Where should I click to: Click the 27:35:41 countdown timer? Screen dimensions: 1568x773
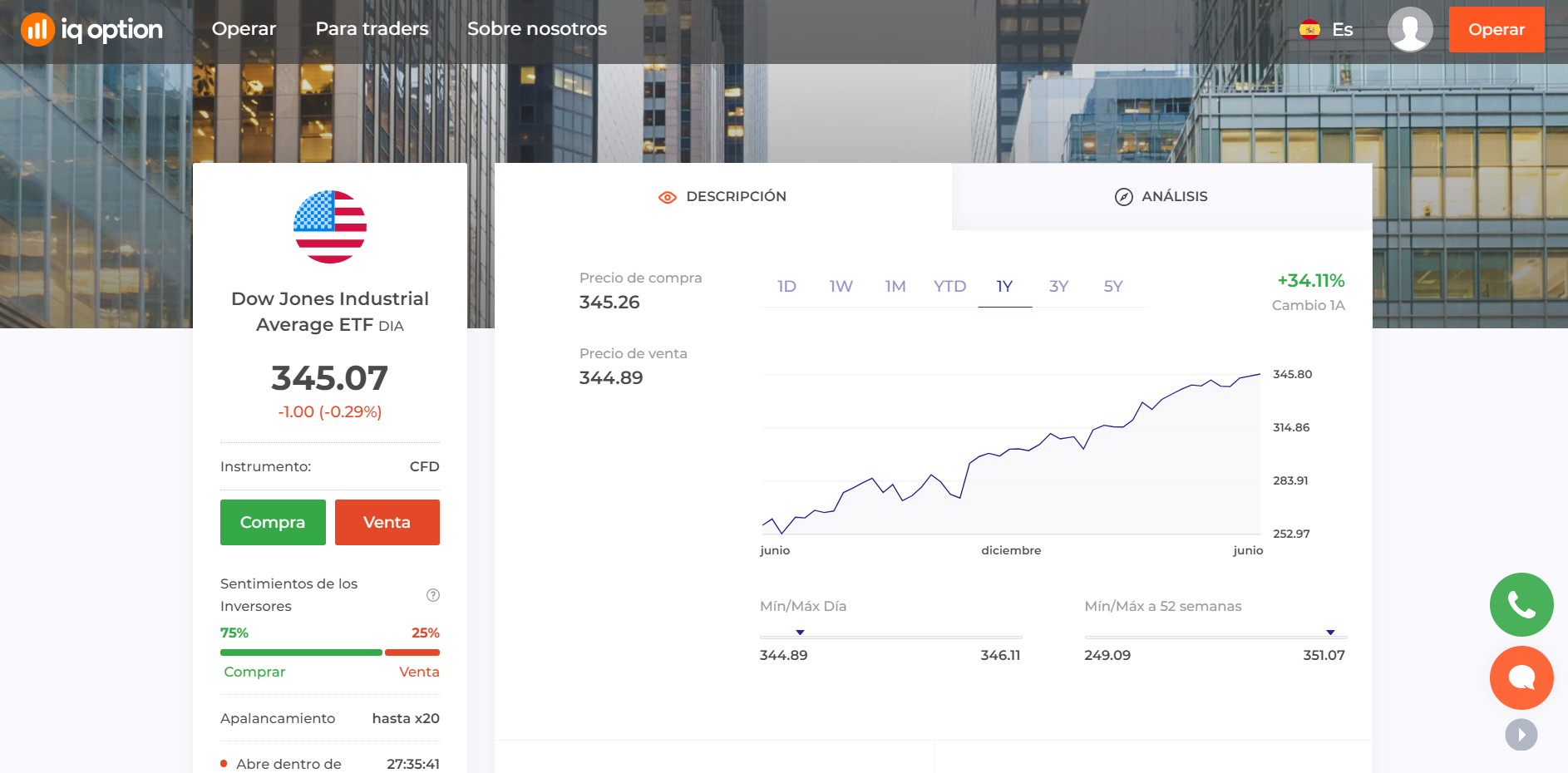(413, 764)
